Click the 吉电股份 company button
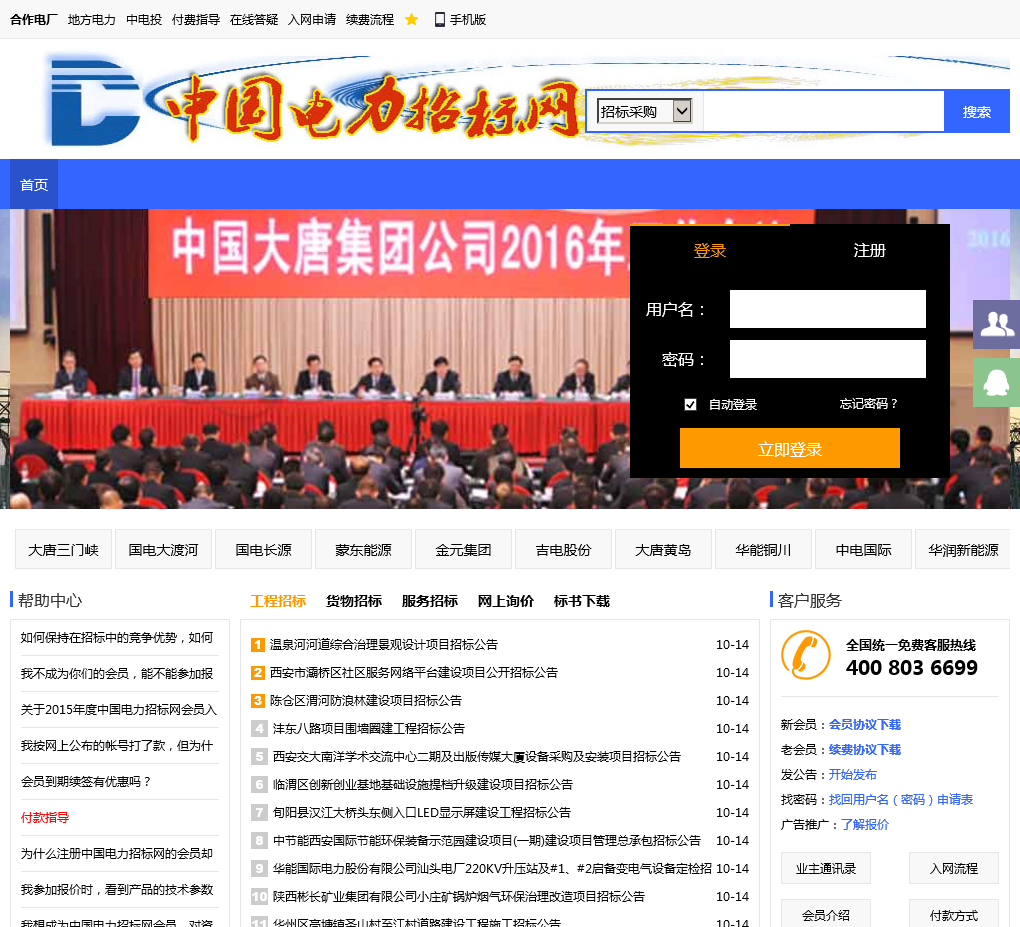1020x927 pixels. (563, 550)
